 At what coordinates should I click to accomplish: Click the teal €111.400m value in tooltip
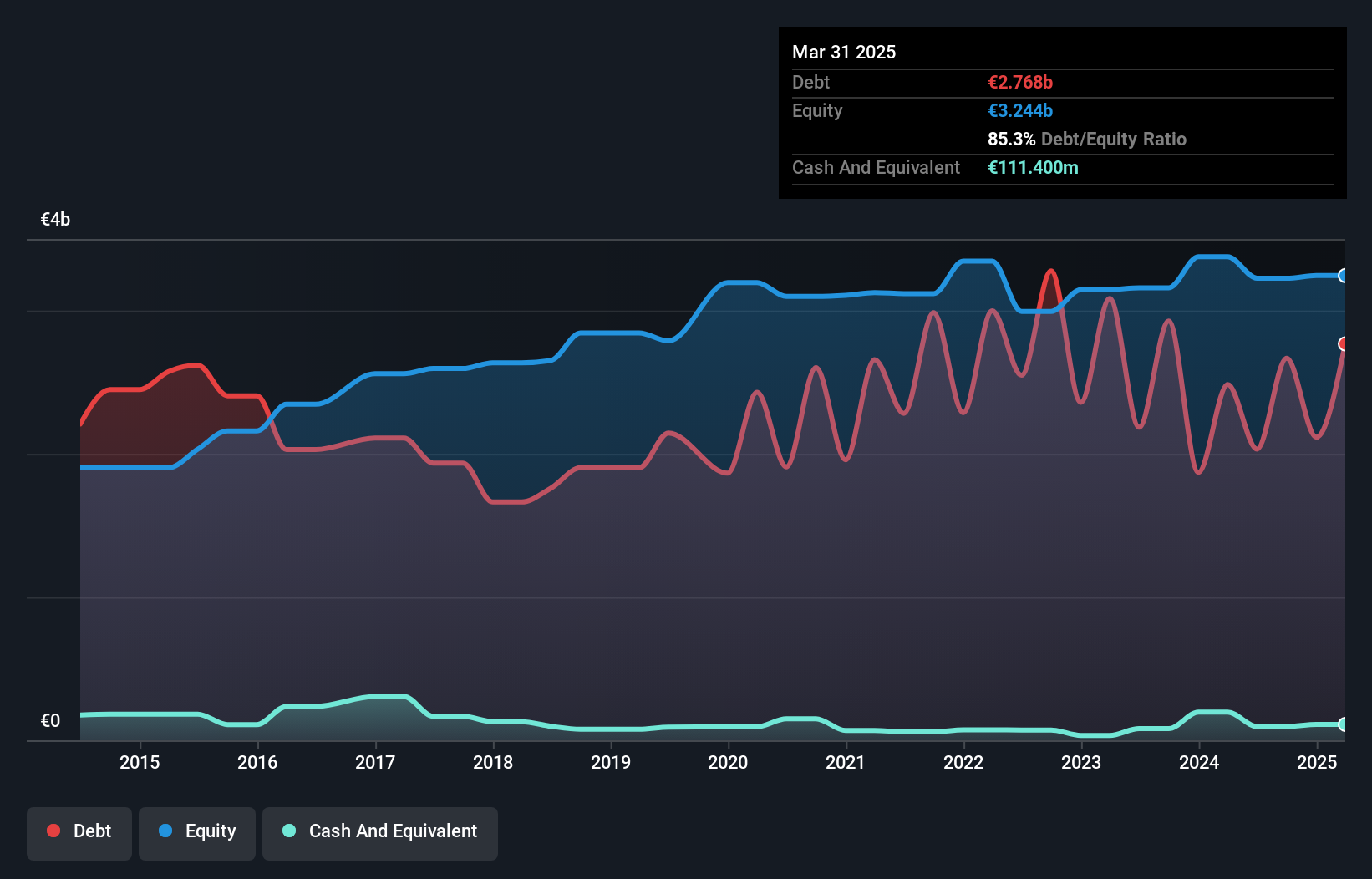[x=1033, y=167]
